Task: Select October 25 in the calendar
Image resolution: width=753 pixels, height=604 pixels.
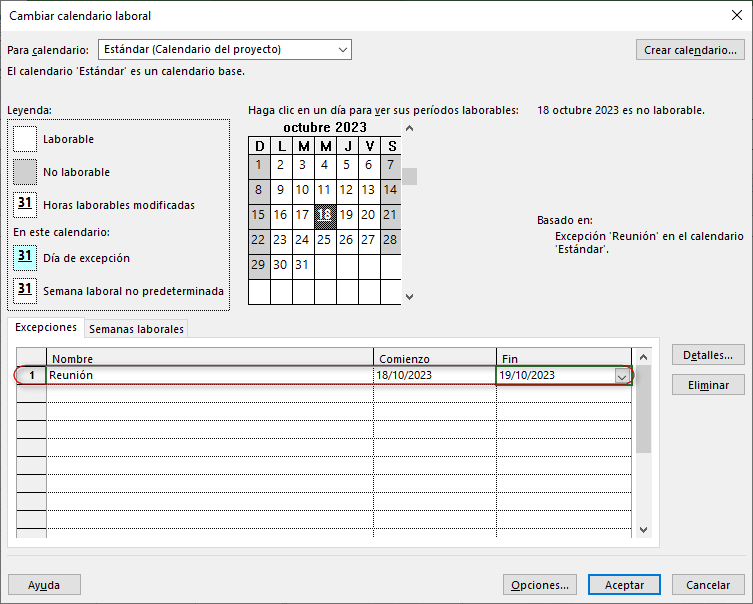Action: click(x=324, y=240)
